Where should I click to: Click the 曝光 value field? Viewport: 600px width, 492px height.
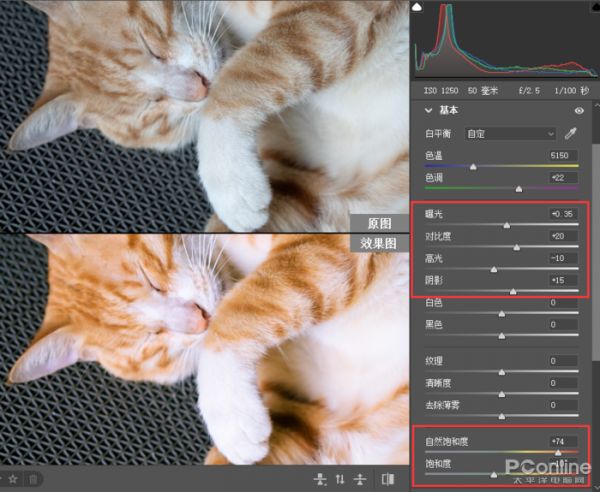(562, 215)
